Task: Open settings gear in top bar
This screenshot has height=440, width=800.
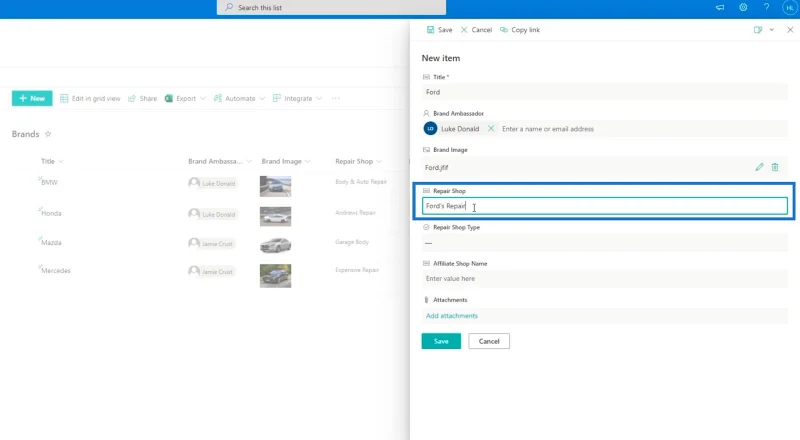Action: [x=743, y=8]
